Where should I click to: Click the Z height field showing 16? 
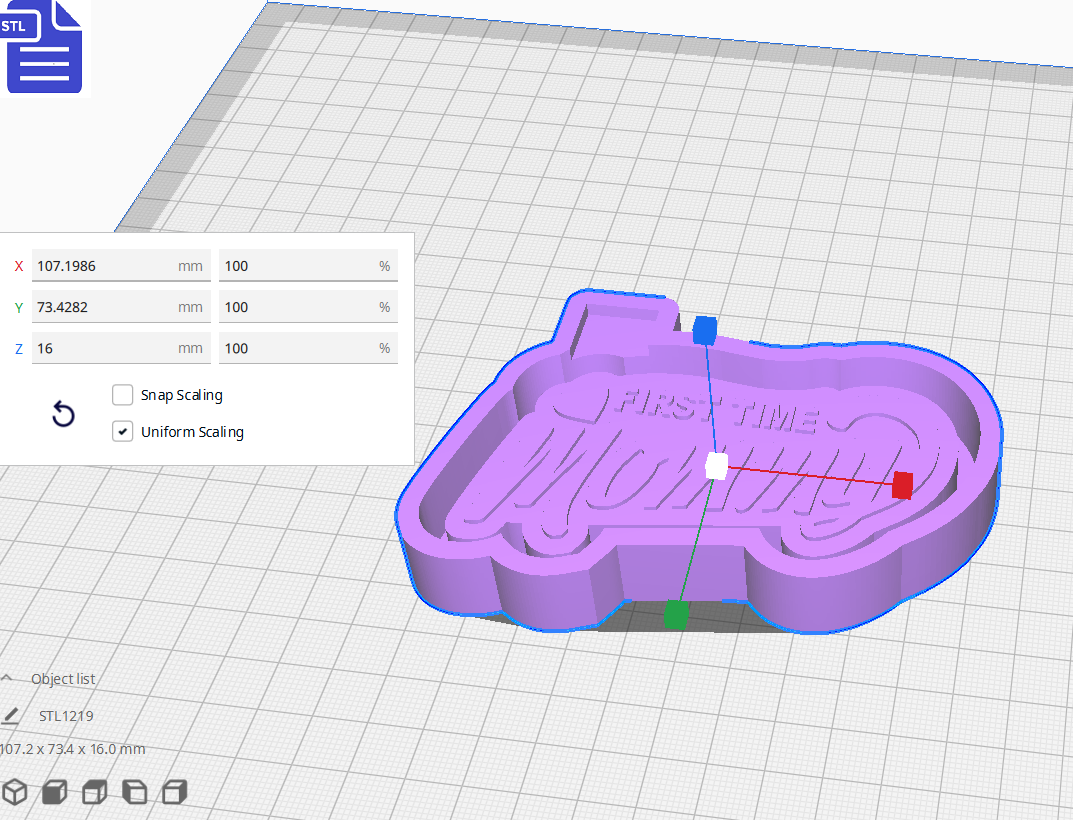(120, 348)
